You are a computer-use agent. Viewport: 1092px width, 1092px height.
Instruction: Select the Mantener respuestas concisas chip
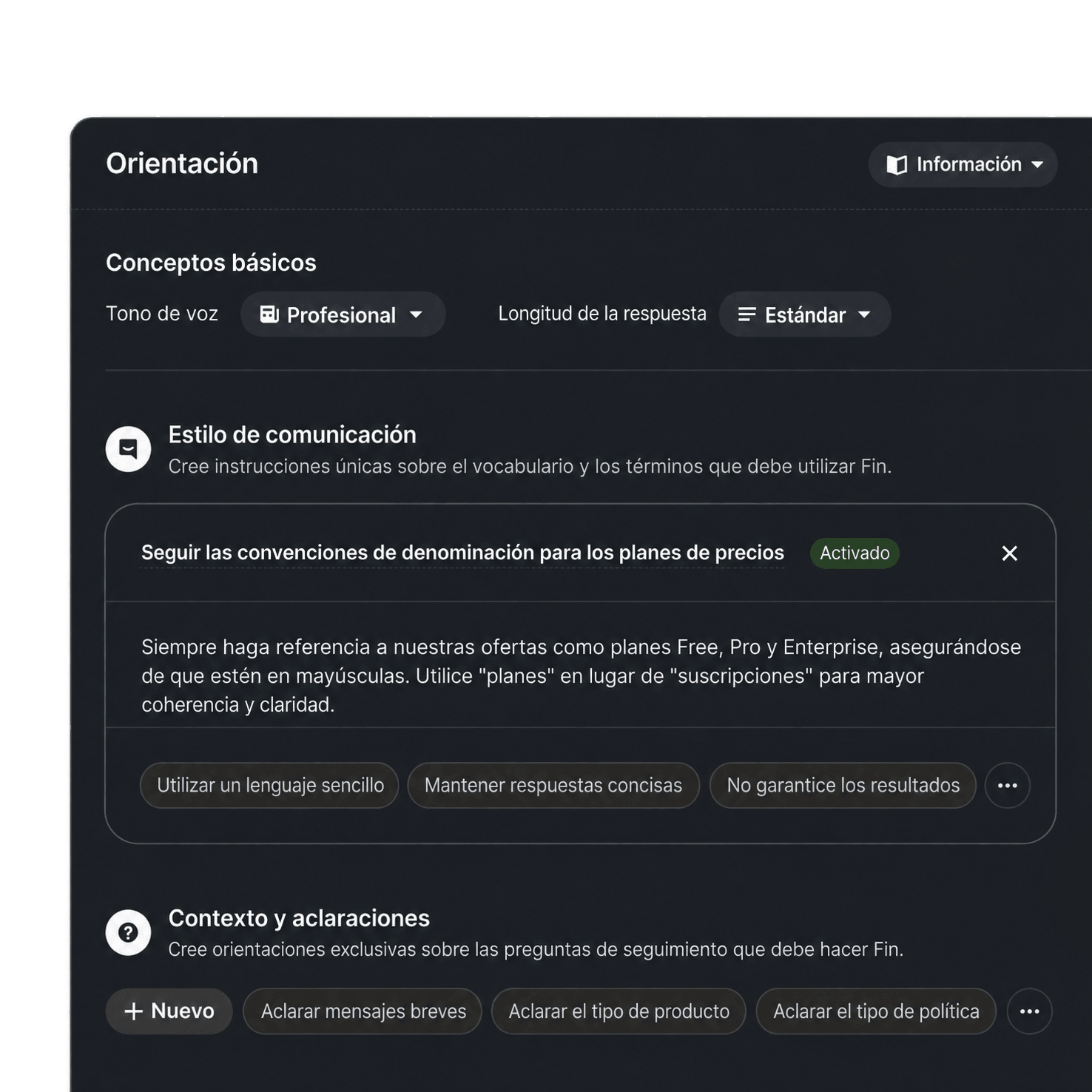pyautogui.click(x=553, y=786)
